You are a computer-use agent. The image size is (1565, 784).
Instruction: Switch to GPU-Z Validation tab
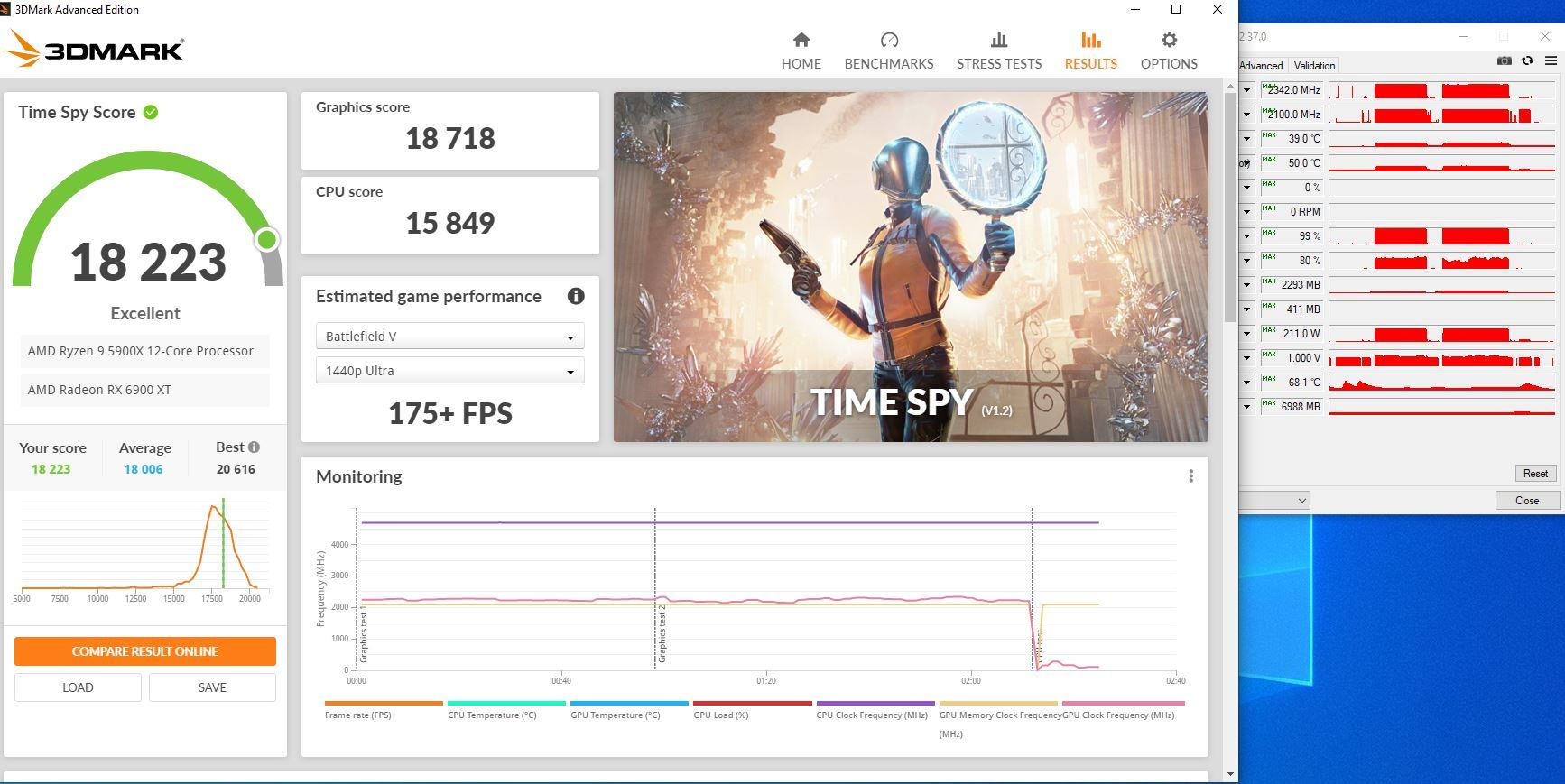point(1314,65)
